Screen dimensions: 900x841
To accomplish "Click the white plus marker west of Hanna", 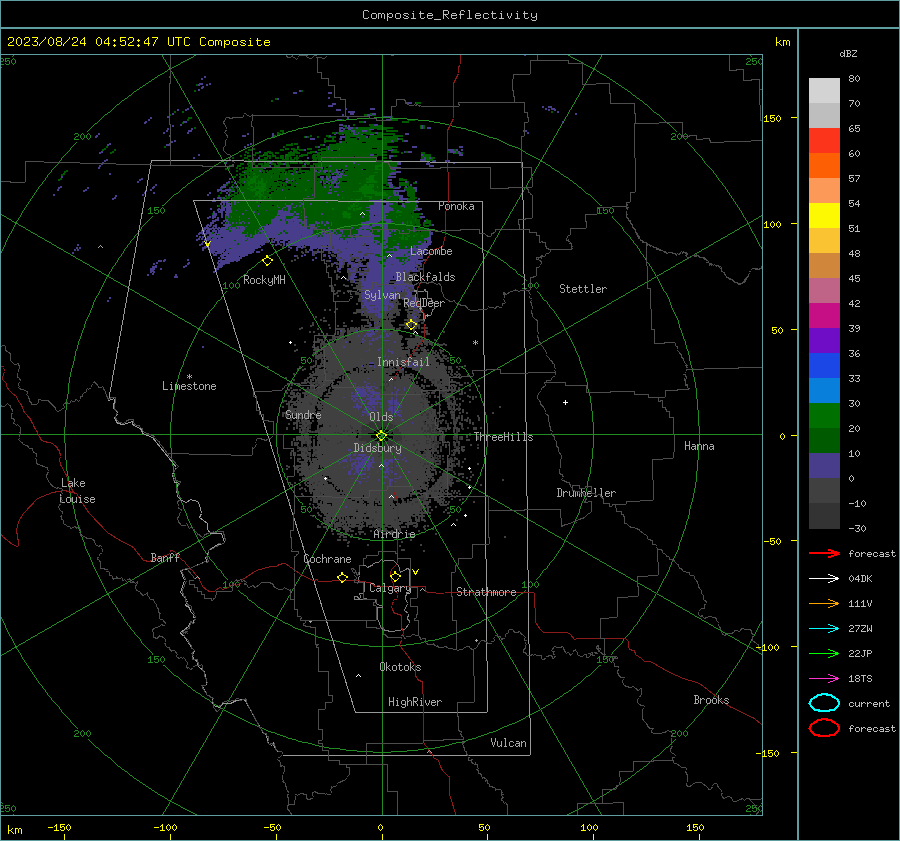I will (565, 402).
